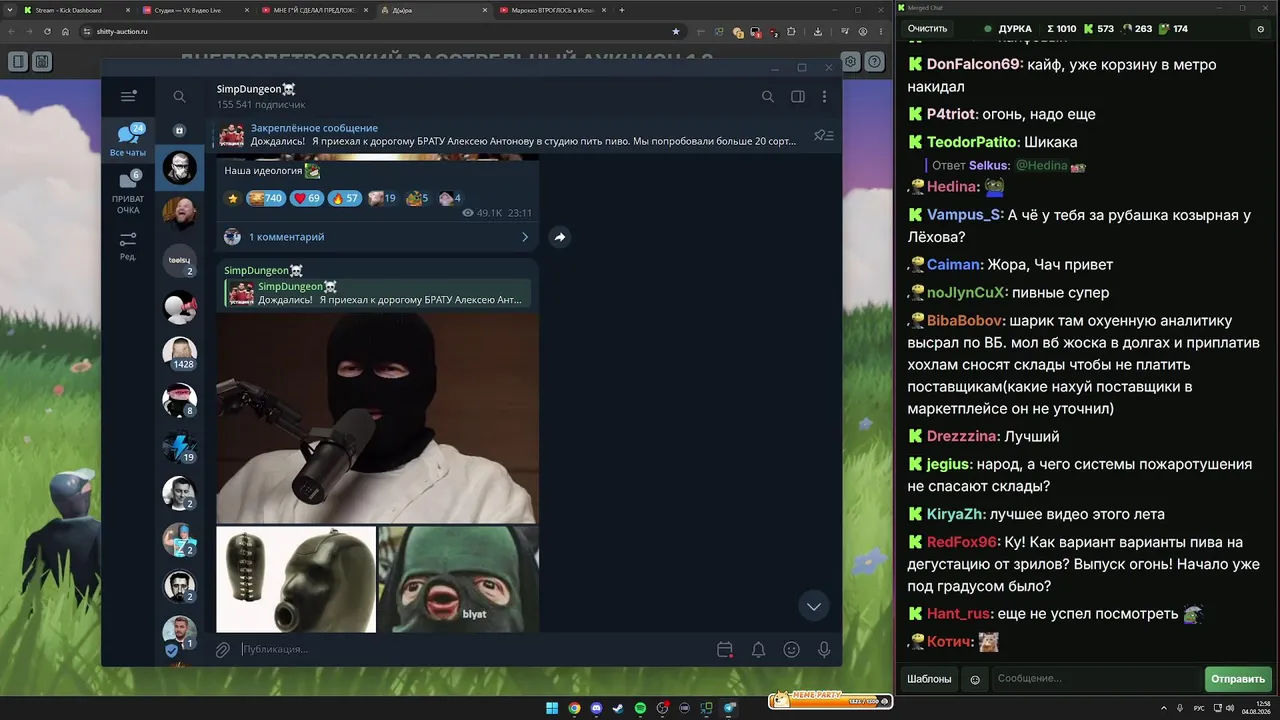Open lightning-bolt chat with 19 unread

pos(180,447)
